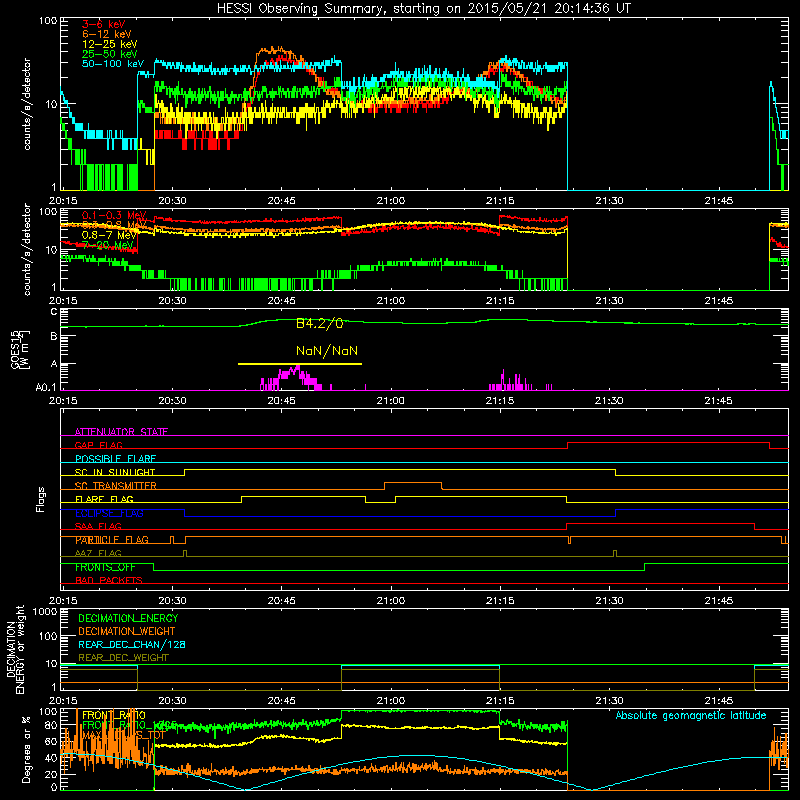Select the BAD_PACKETS flag label
800x800 pixels.
pos(109,580)
